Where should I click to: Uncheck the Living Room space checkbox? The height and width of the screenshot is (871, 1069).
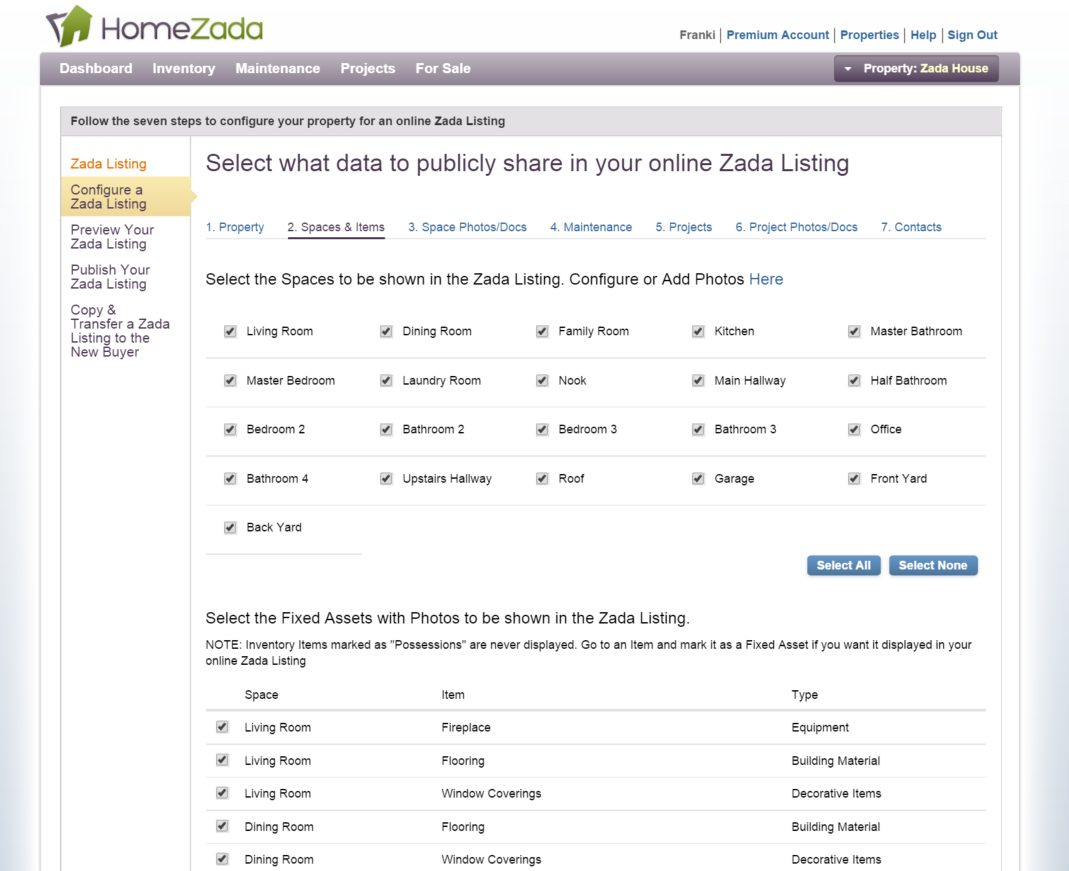pos(230,331)
